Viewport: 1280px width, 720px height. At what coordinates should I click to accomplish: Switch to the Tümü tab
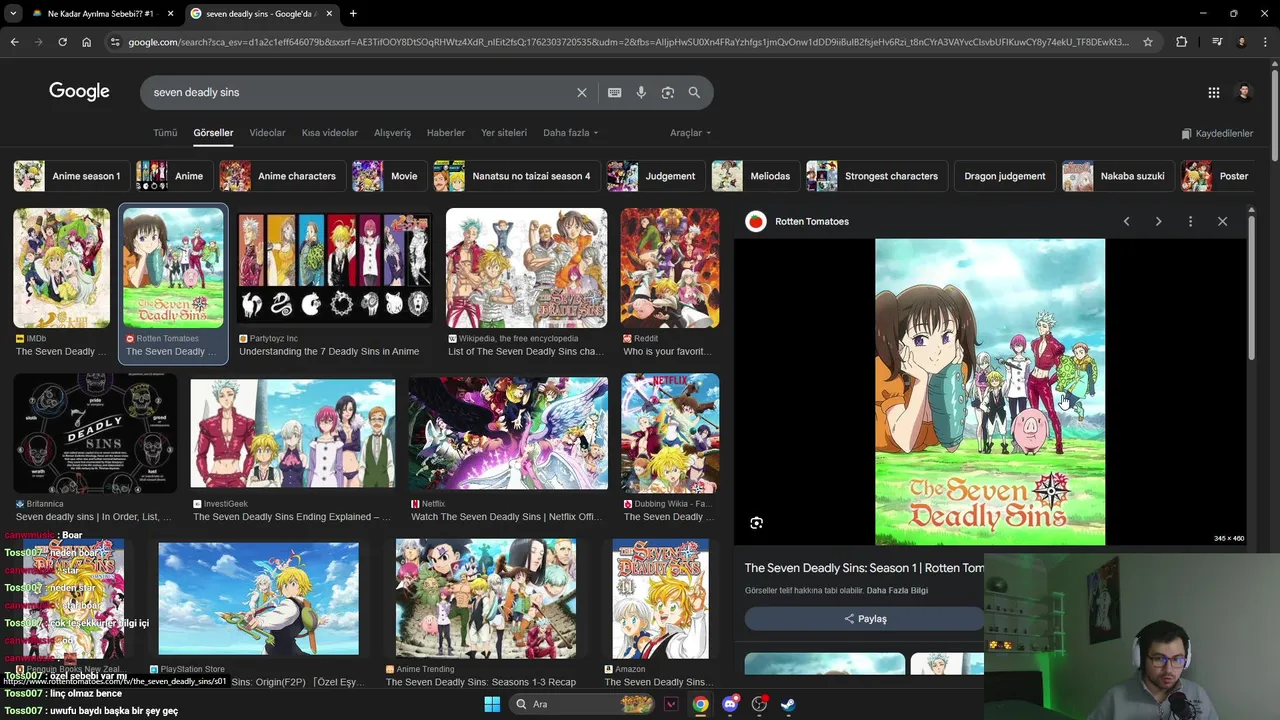(165, 133)
